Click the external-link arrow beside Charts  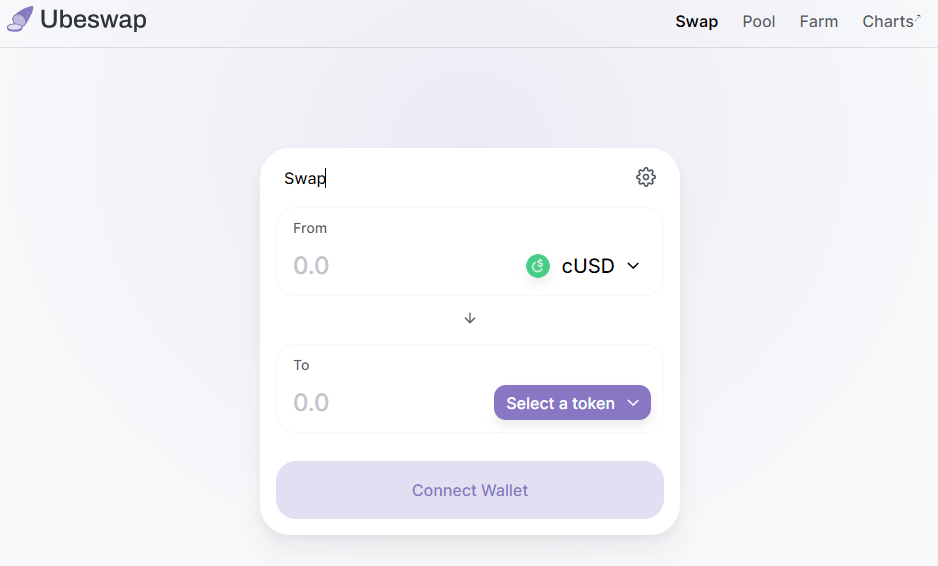click(x=918, y=16)
